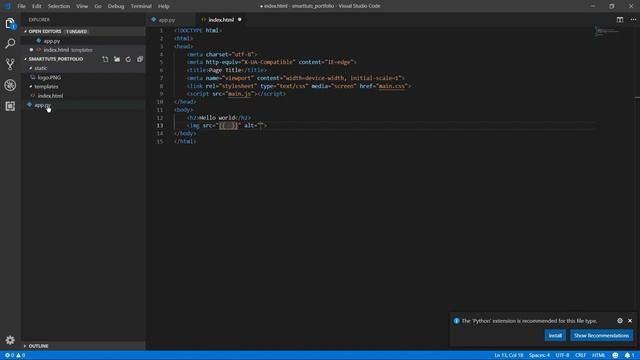This screenshot has height=360, width=640.
Task: Open the editor More Actions menu
Action: [x=633, y=20]
